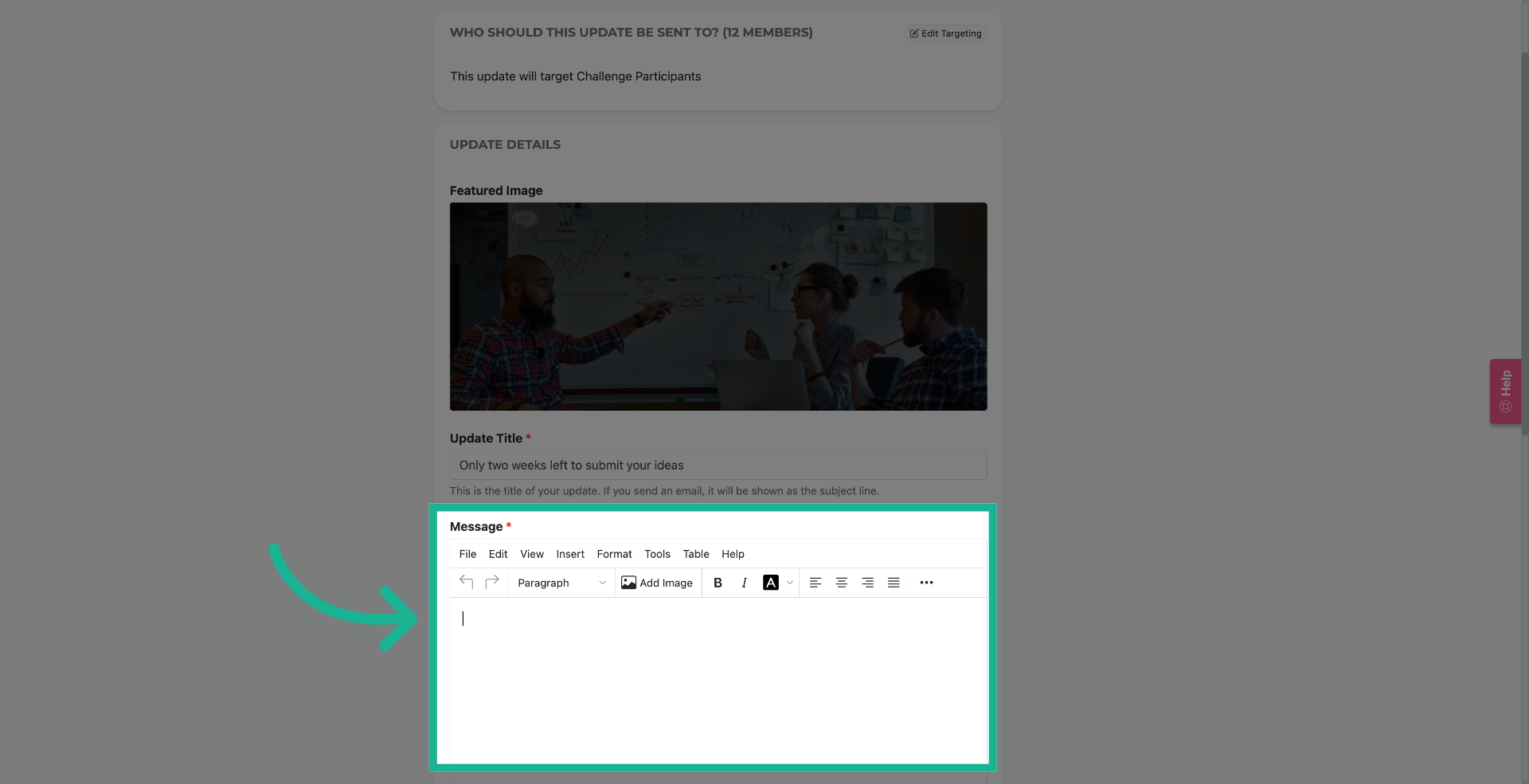Align text center
This screenshot has height=784, width=1529.
[842, 583]
